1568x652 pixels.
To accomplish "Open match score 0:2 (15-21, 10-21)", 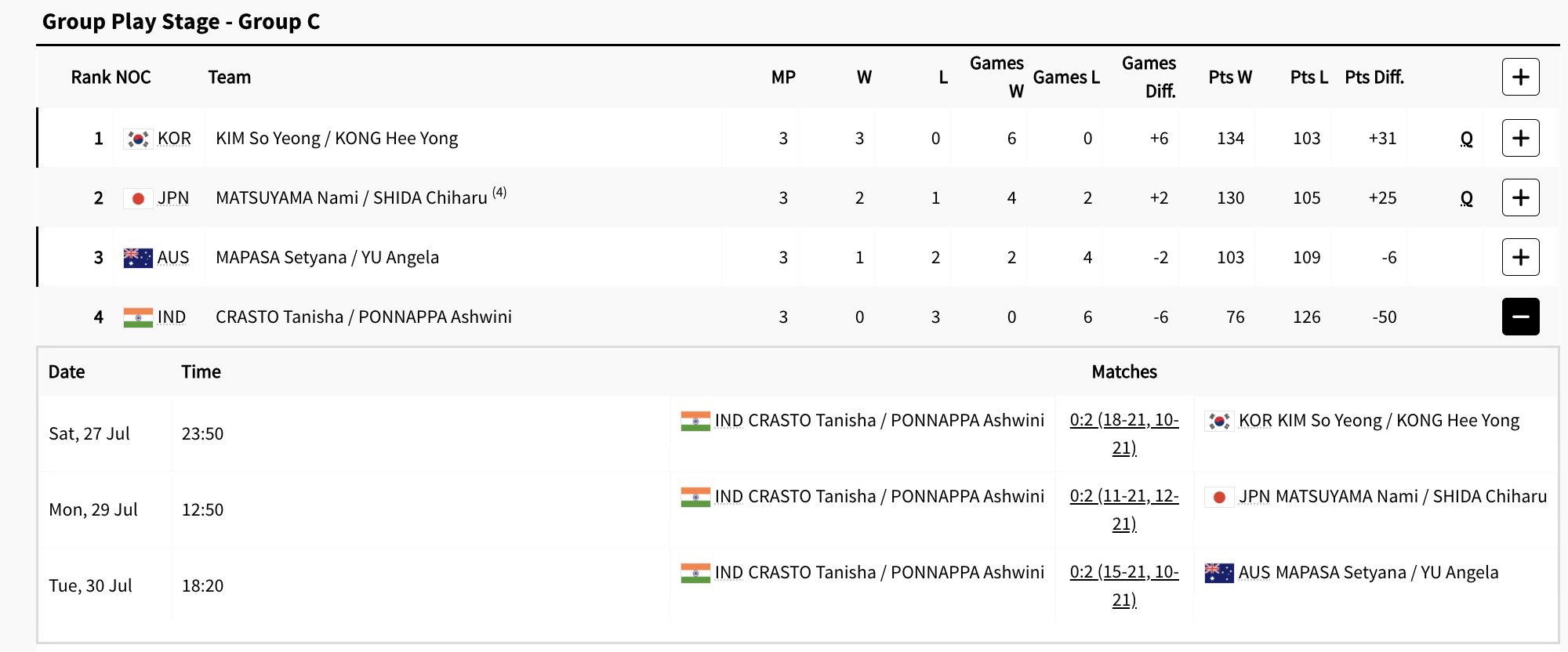I will click(x=1123, y=585).
